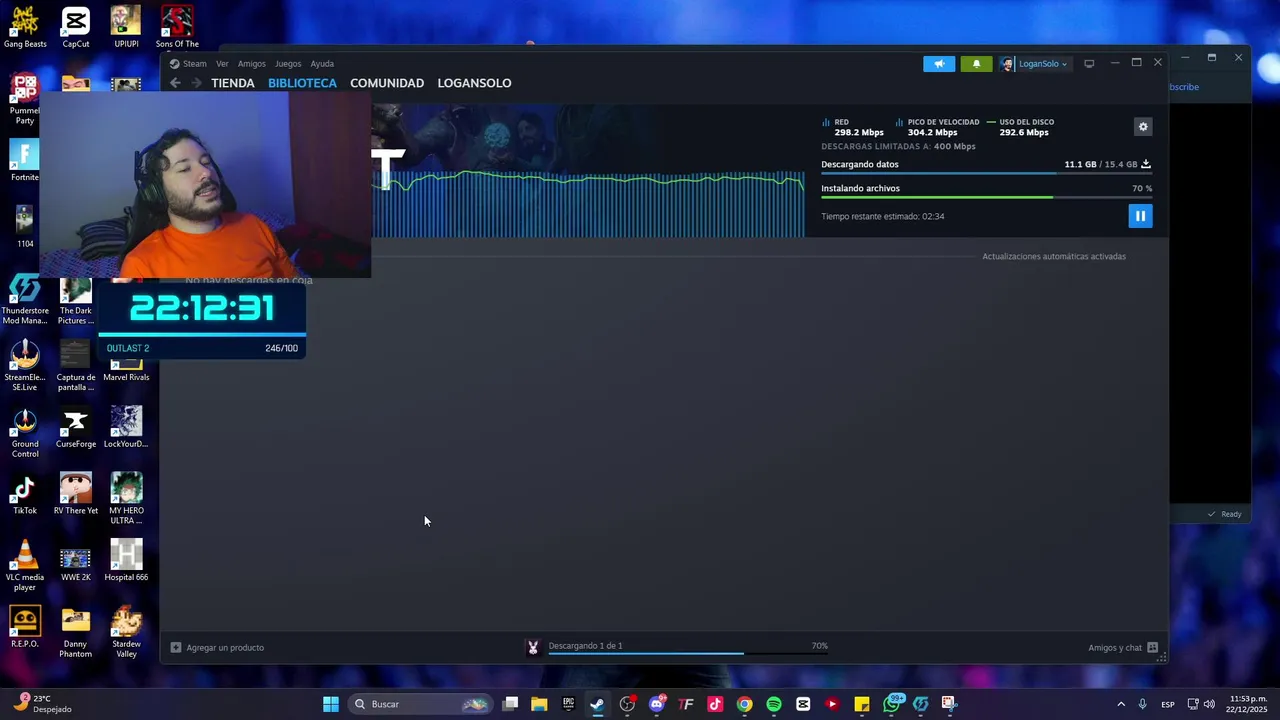Click the LoganSolo profile avatar
1280x720 pixels.
1008,64
